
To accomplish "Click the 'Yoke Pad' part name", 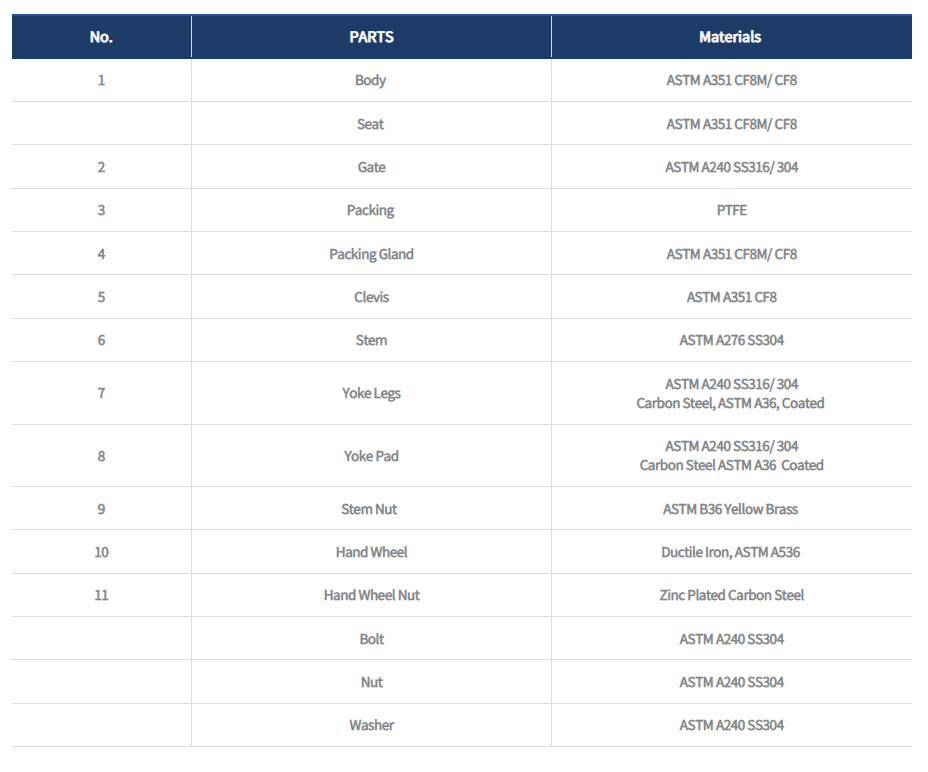I will coord(371,456).
